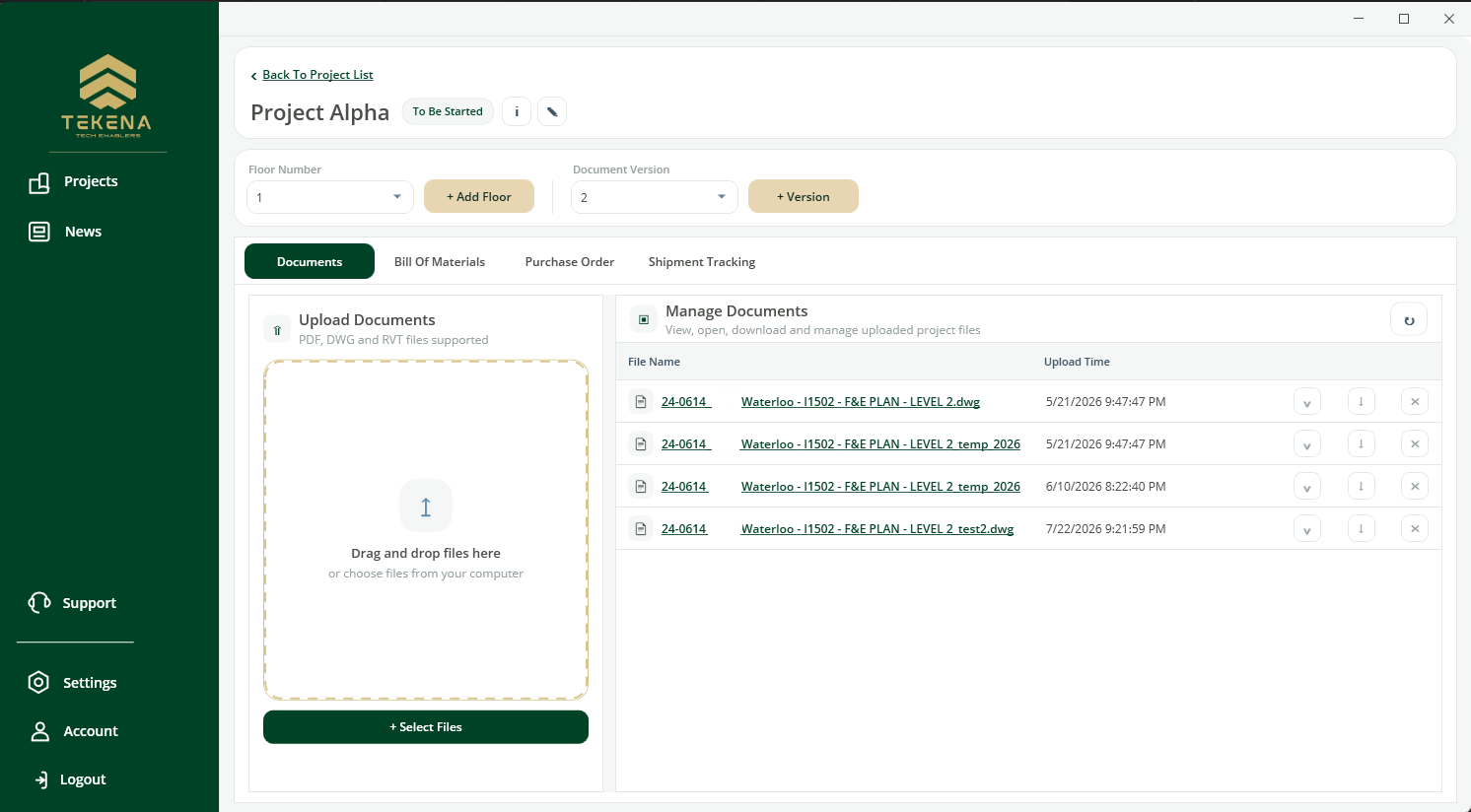This screenshot has height=812, width=1471.
Task: Log out using the Logout item
Action: 70,779
